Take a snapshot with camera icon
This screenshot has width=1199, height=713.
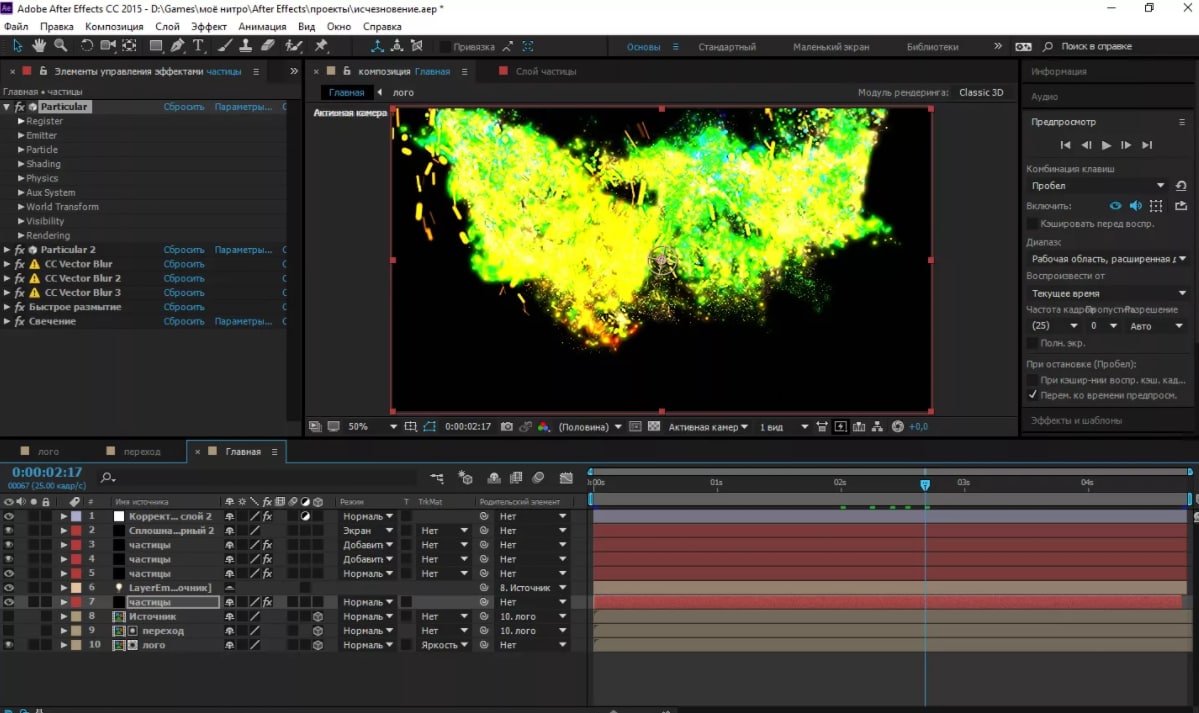tap(507, 427)
